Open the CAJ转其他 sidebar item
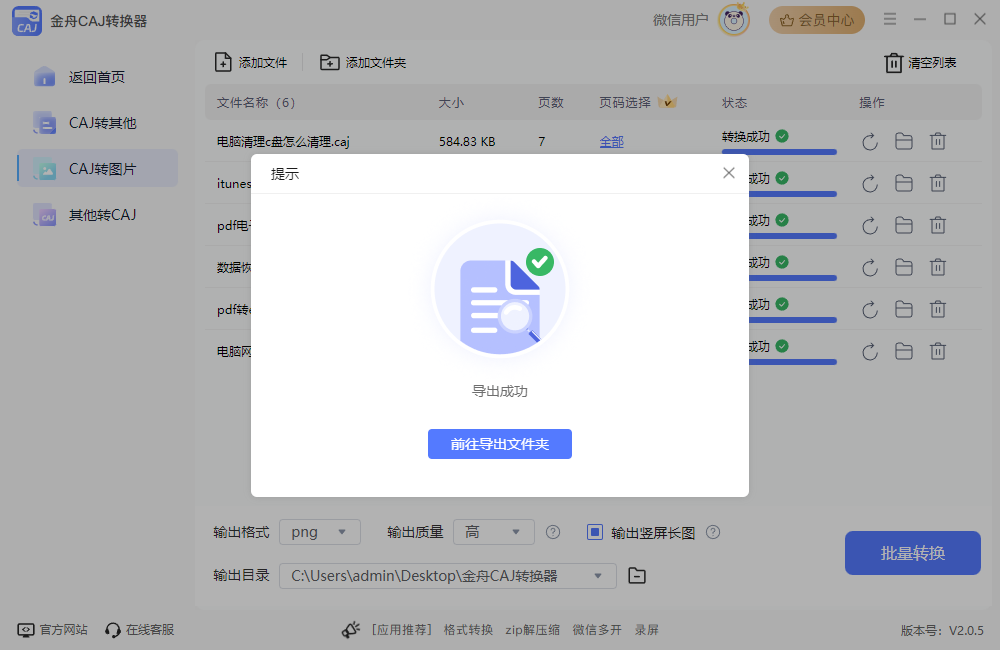 coord(97,123)
